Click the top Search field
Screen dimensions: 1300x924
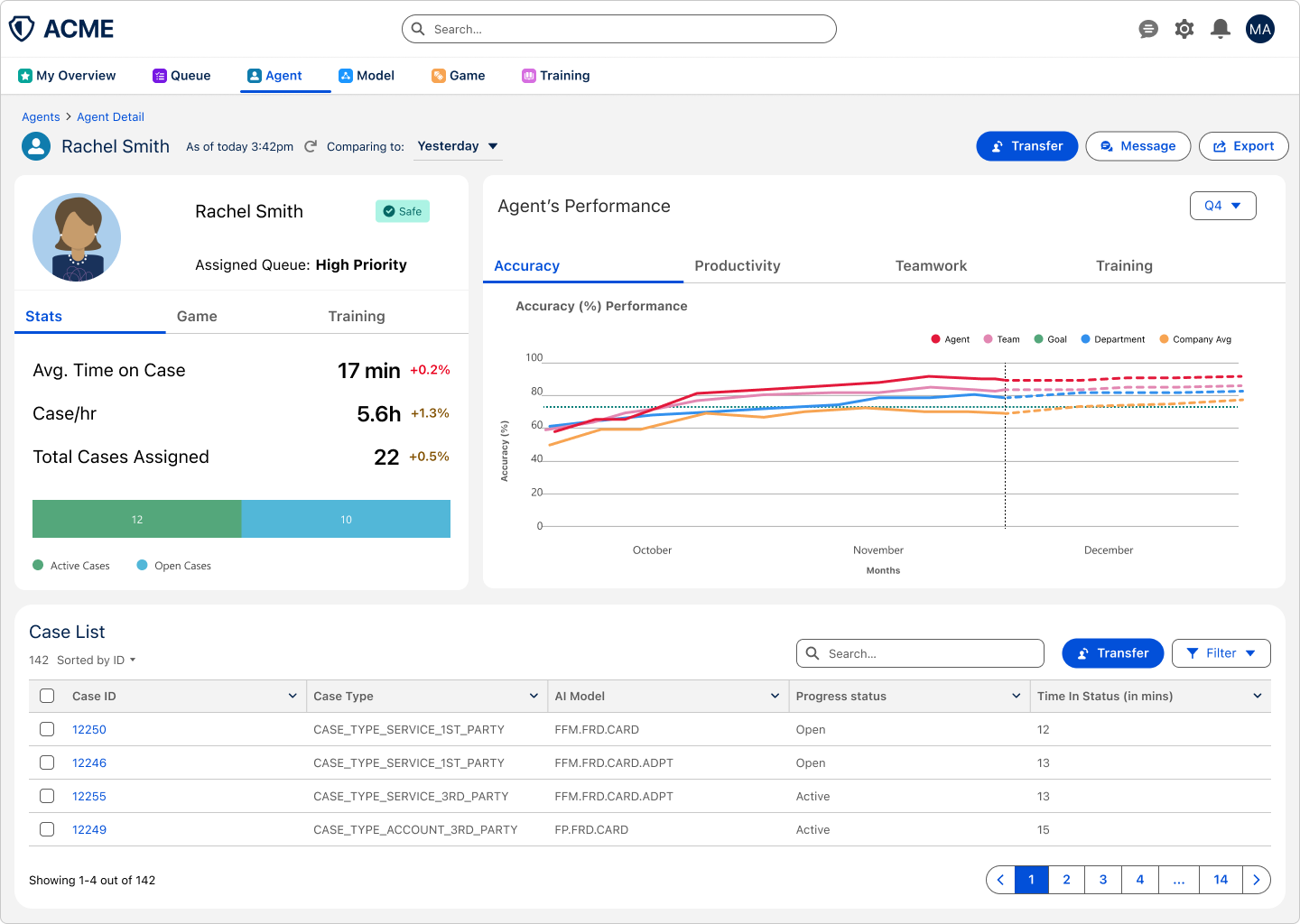[x=619, y=29]
